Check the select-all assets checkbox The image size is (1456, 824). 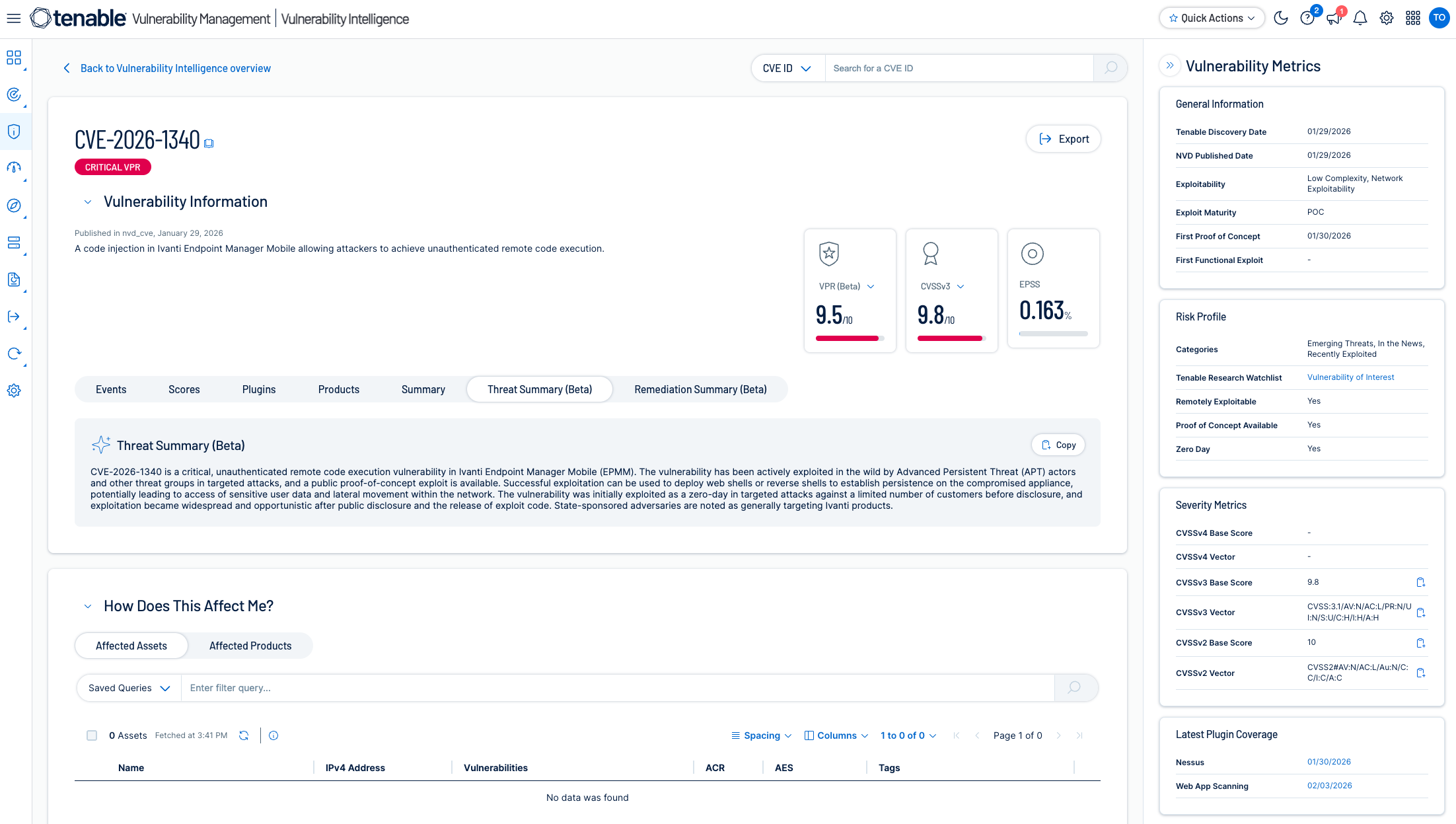tap(92, 735)
